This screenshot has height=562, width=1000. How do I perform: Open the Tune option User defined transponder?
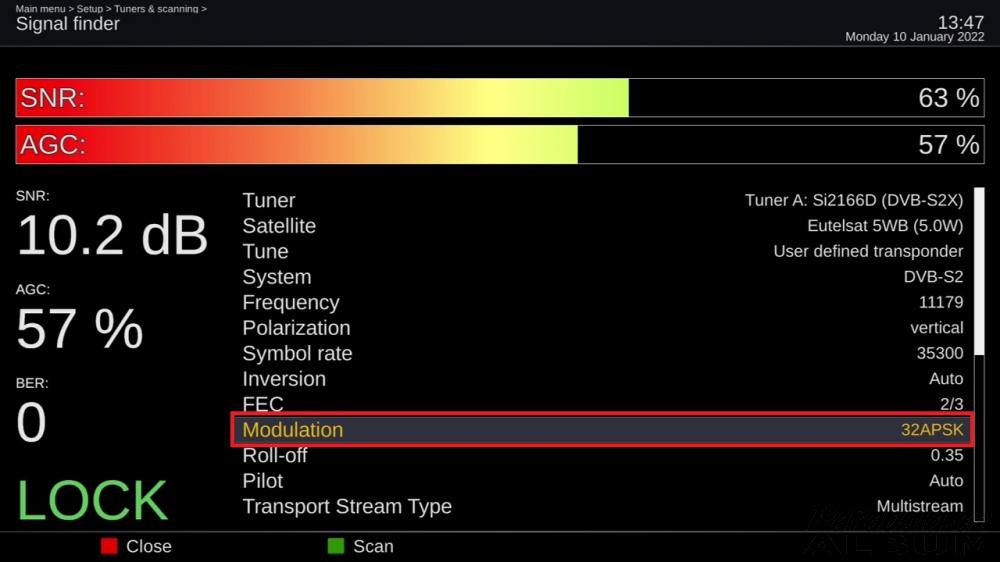tap(602, 251)
